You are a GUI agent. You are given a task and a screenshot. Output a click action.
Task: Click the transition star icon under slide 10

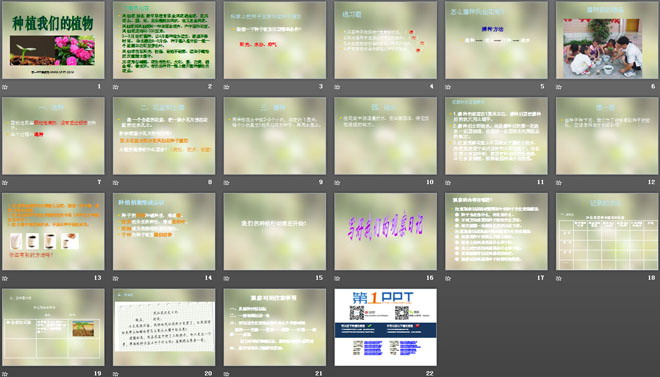[x=337, y=183]
